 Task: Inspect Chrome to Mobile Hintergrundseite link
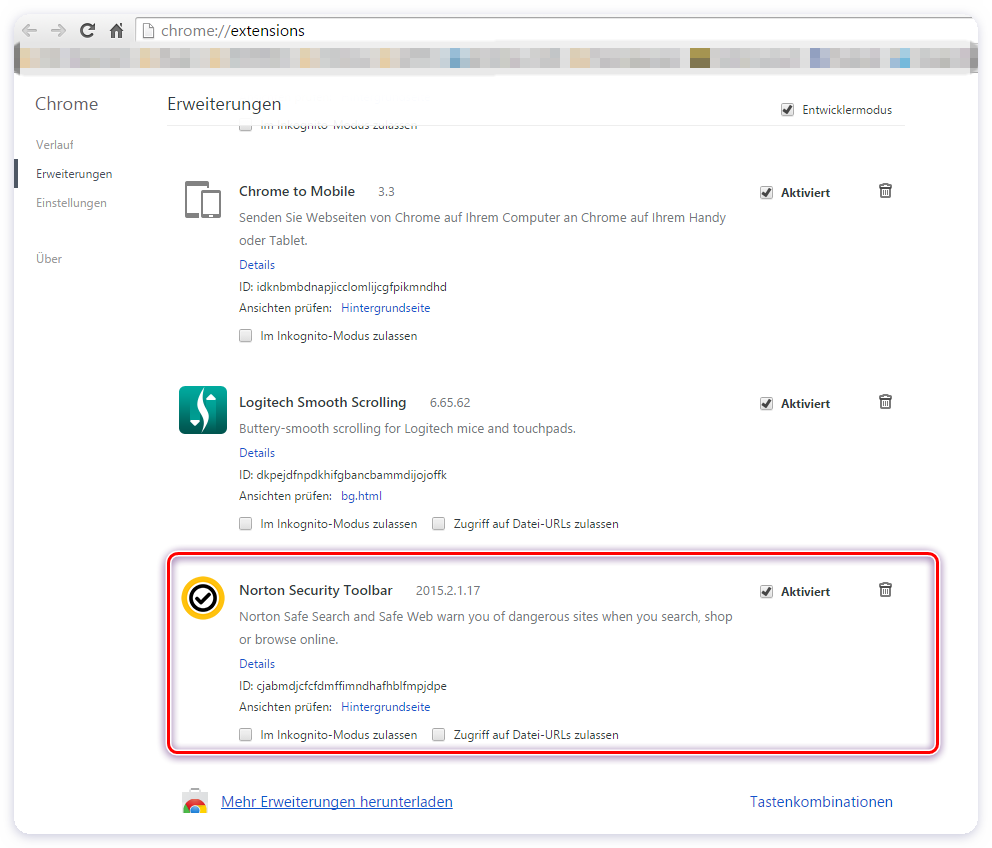385,308
